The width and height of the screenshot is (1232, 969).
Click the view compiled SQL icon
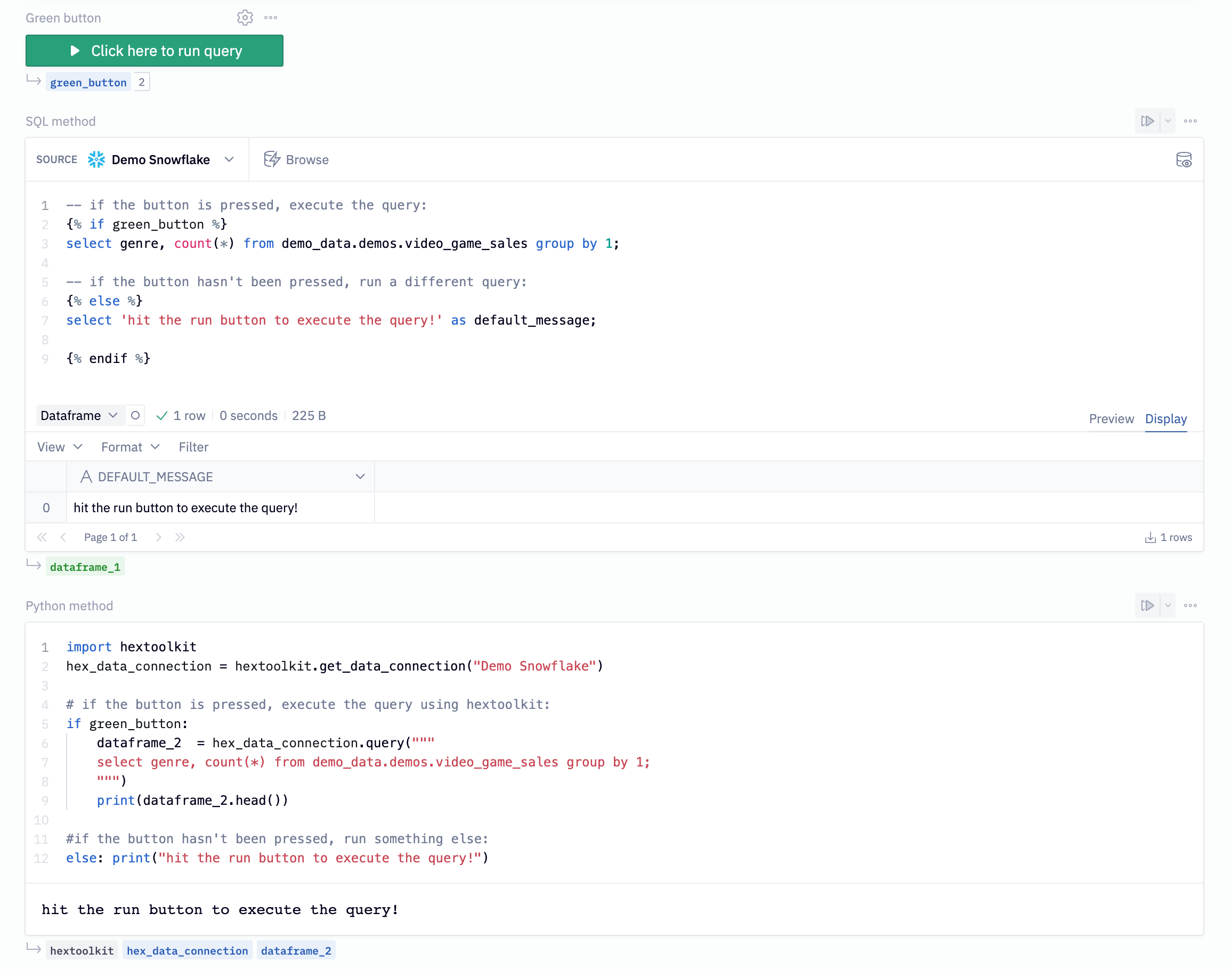point(1183,160)
